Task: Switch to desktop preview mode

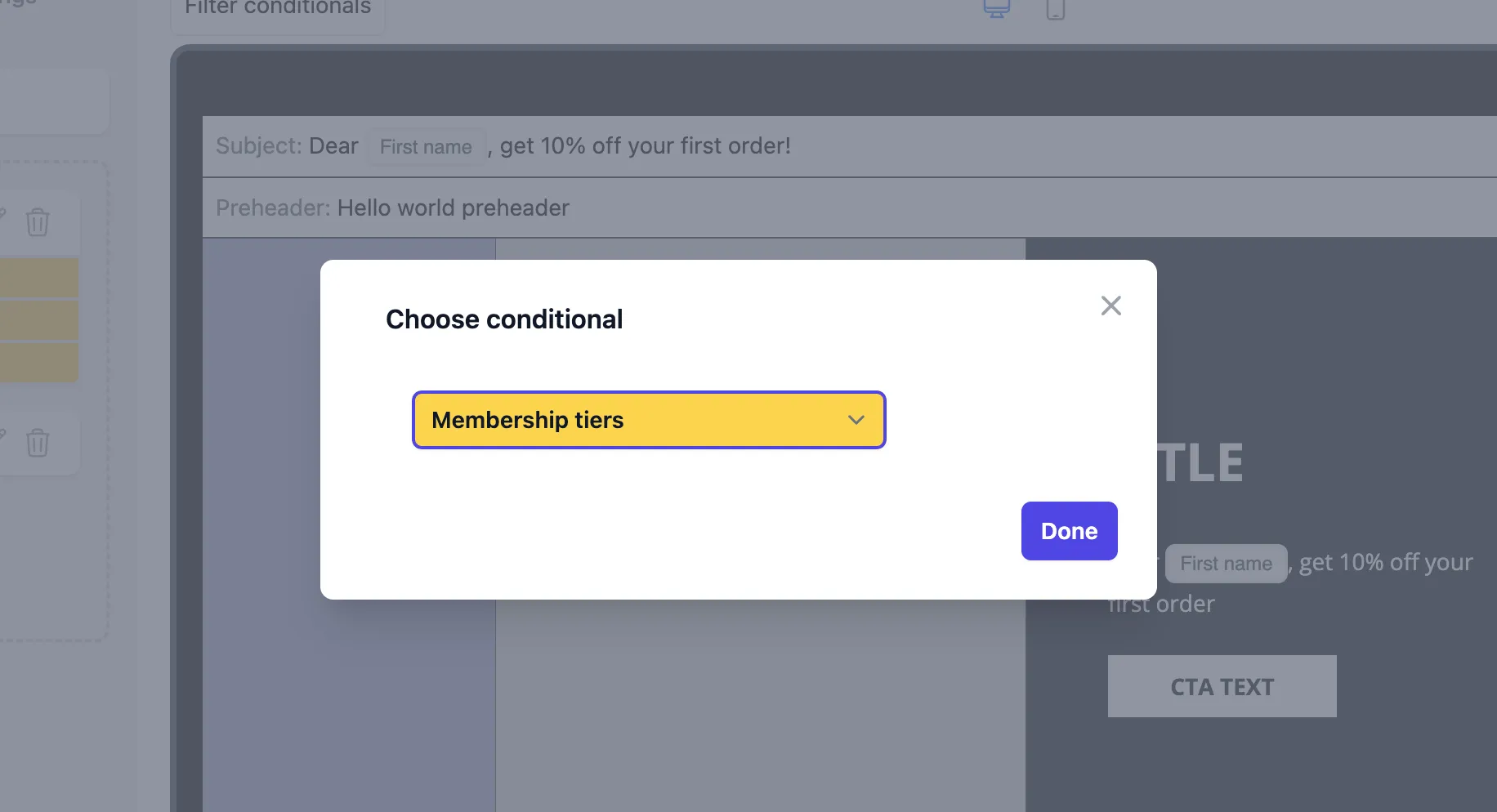Action: tap(996, 10)
